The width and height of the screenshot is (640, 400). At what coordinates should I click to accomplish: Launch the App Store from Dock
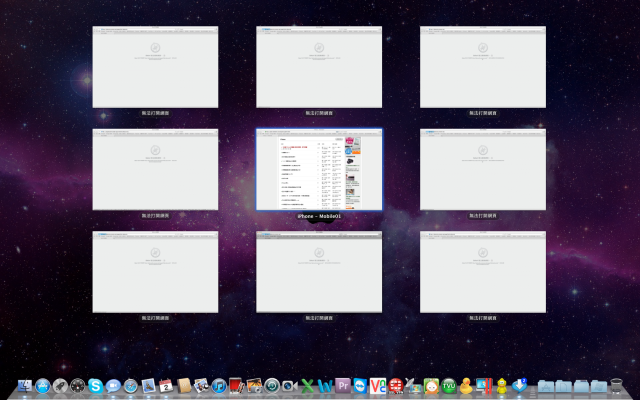[x=42, y=385]
